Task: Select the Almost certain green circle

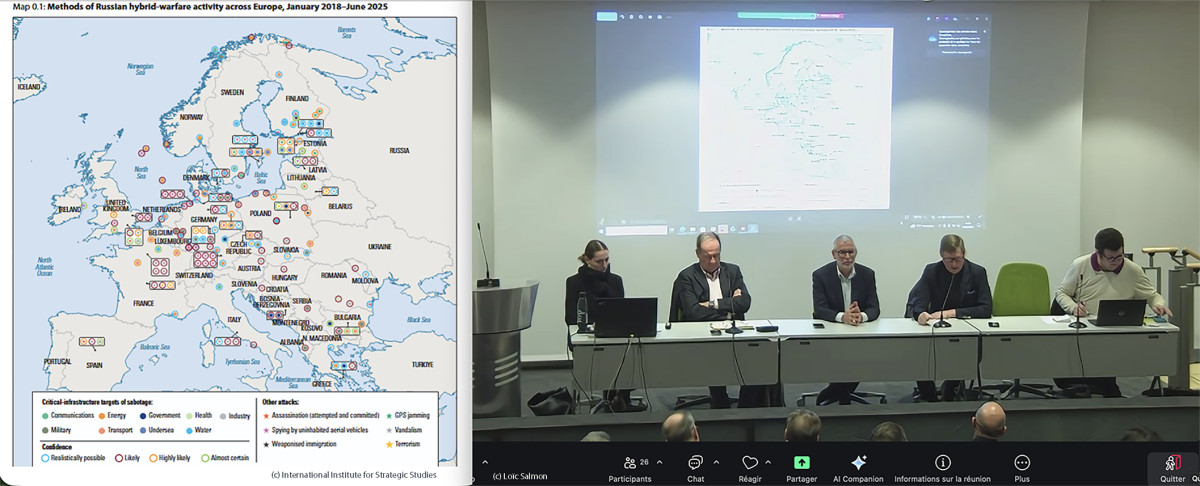Action: (204, 458)
